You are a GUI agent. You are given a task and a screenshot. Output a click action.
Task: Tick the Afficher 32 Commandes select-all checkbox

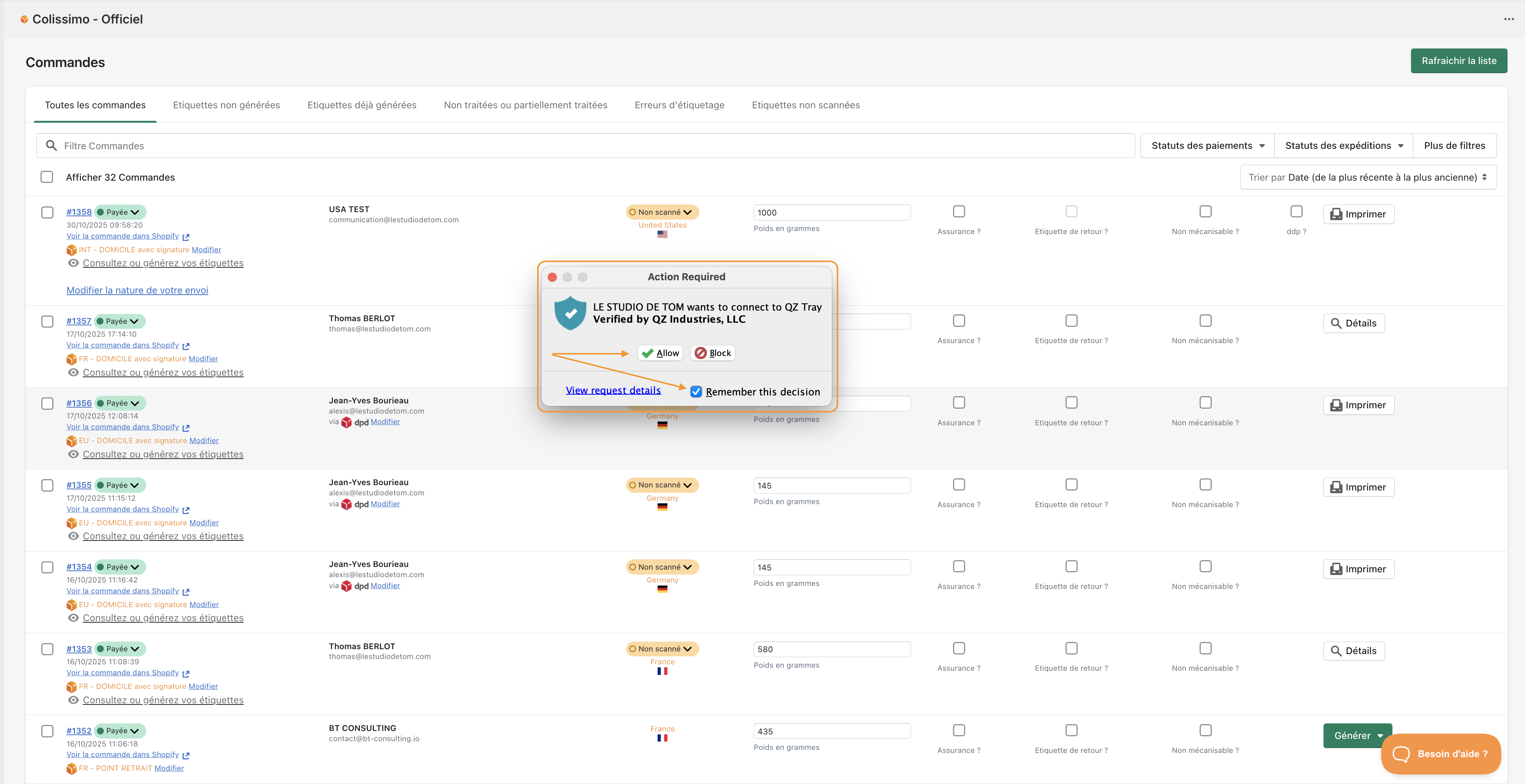click(x=47, y=177)
